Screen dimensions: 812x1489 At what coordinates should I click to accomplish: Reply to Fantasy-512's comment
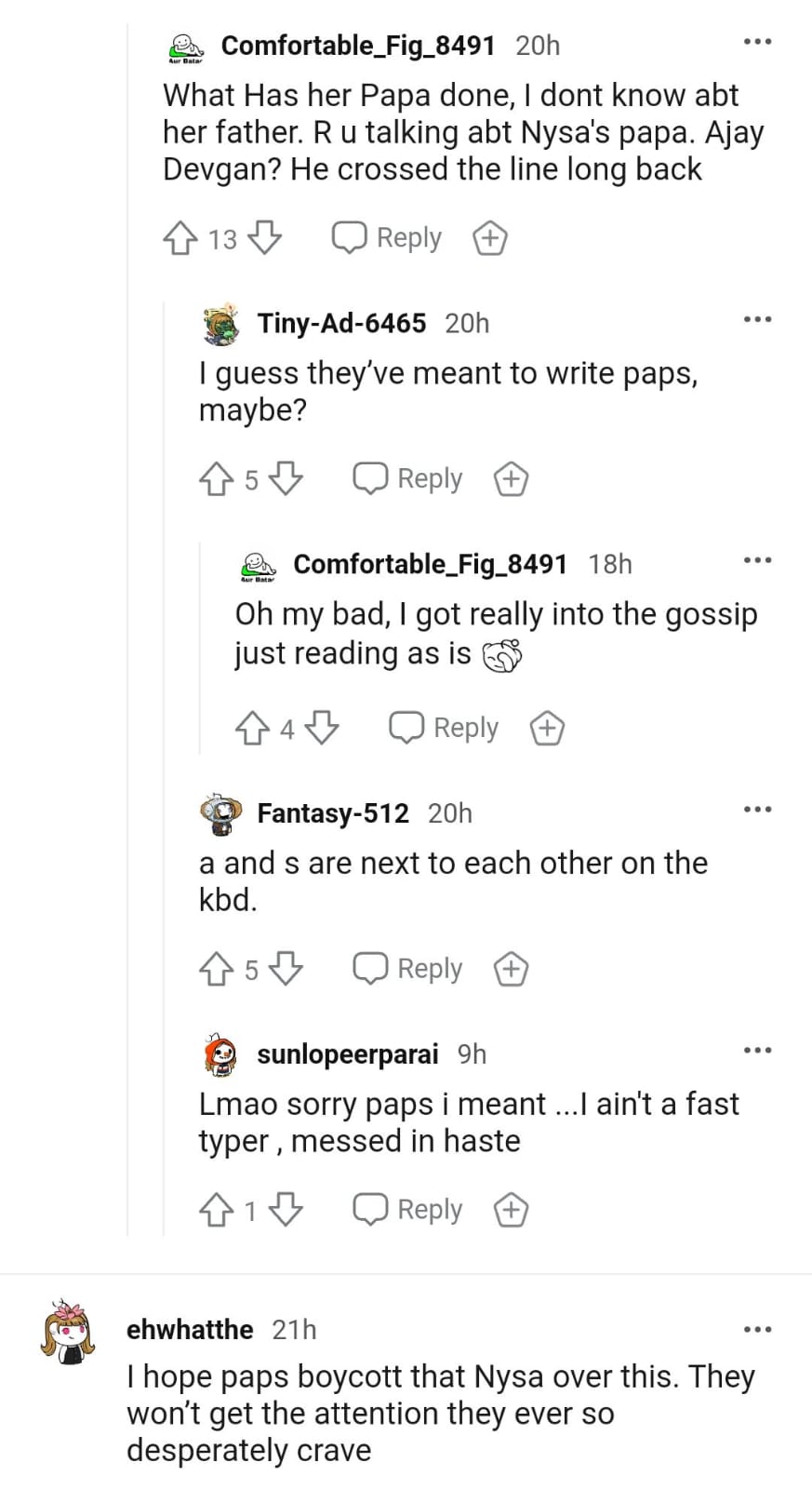(408, 969)
